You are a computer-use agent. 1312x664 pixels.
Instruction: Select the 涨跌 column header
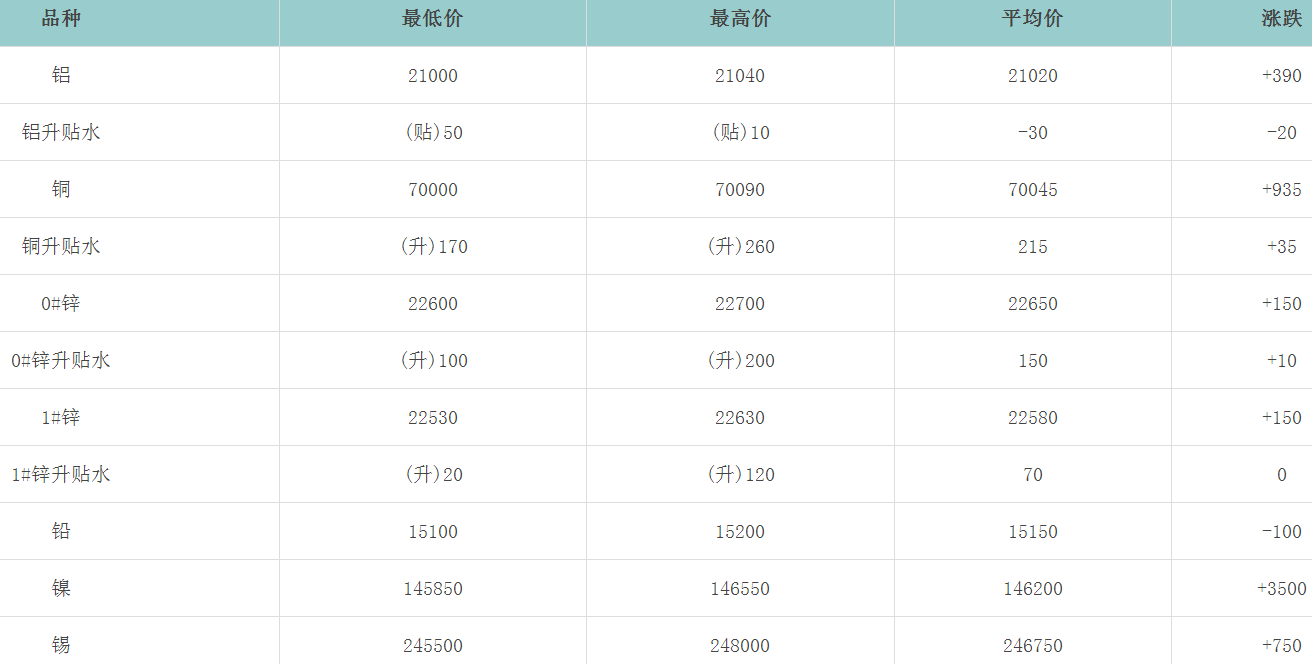point(1281,19)
